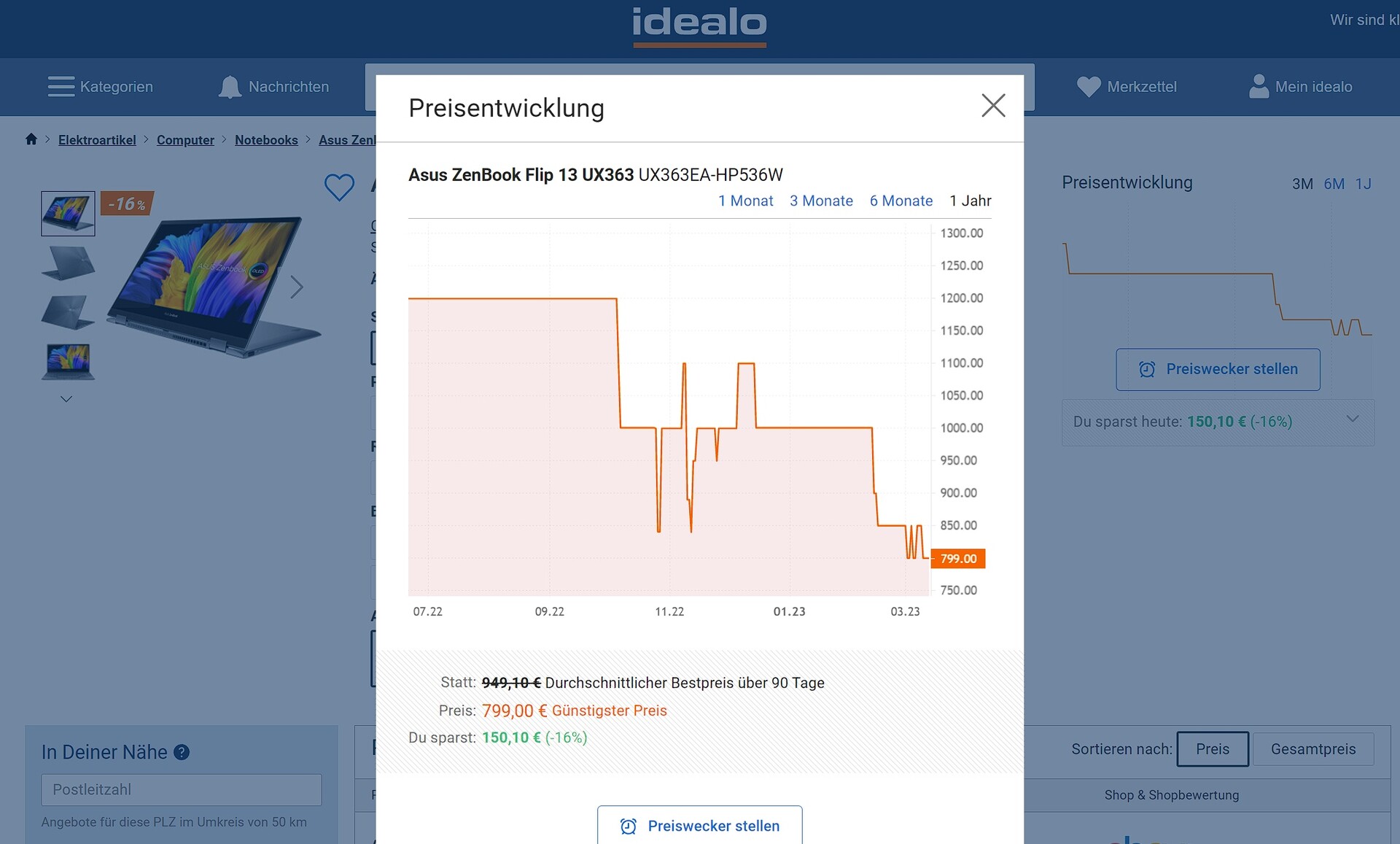Select 3M in sidebar price history
1400x844 pixels.
click(1302, 184)
